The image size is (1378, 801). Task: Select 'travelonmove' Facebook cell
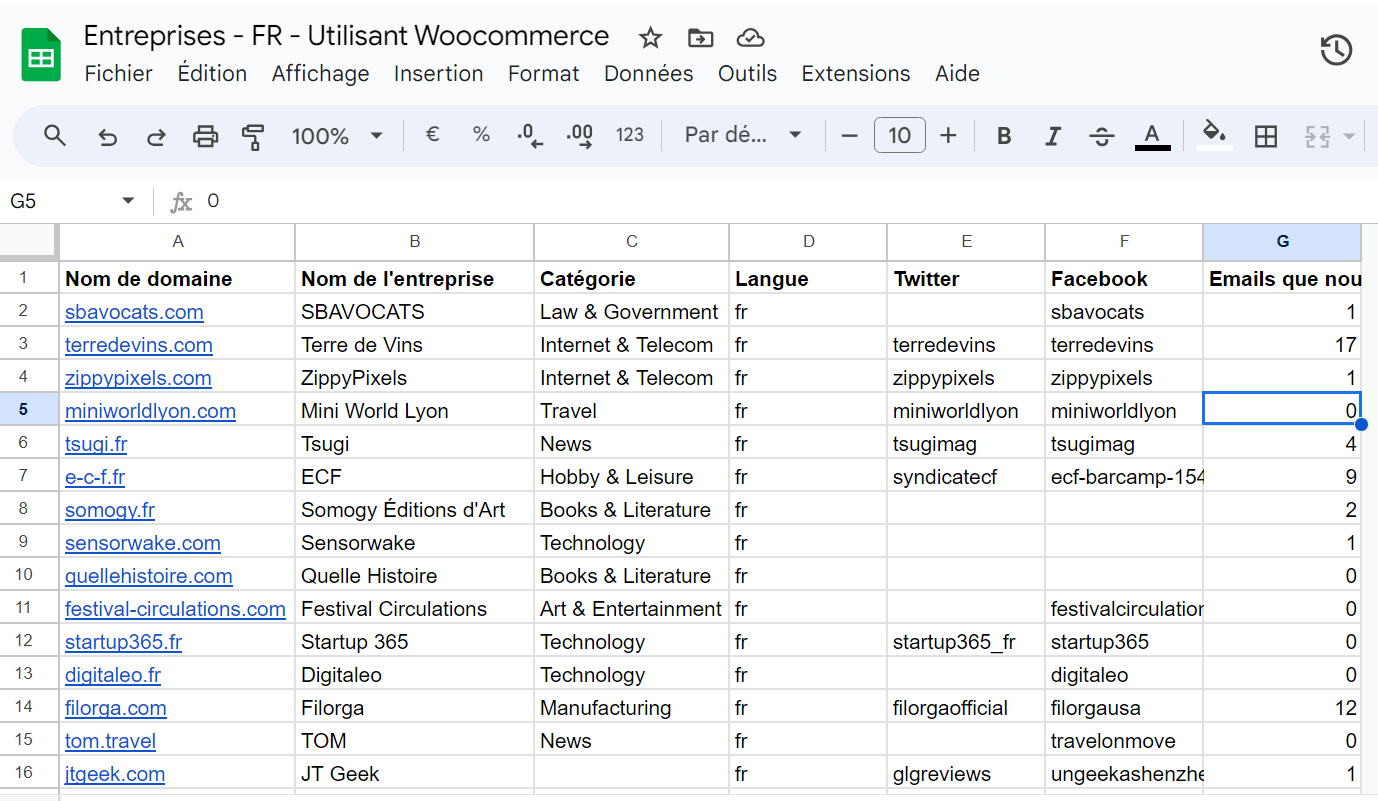[1124, 741]
